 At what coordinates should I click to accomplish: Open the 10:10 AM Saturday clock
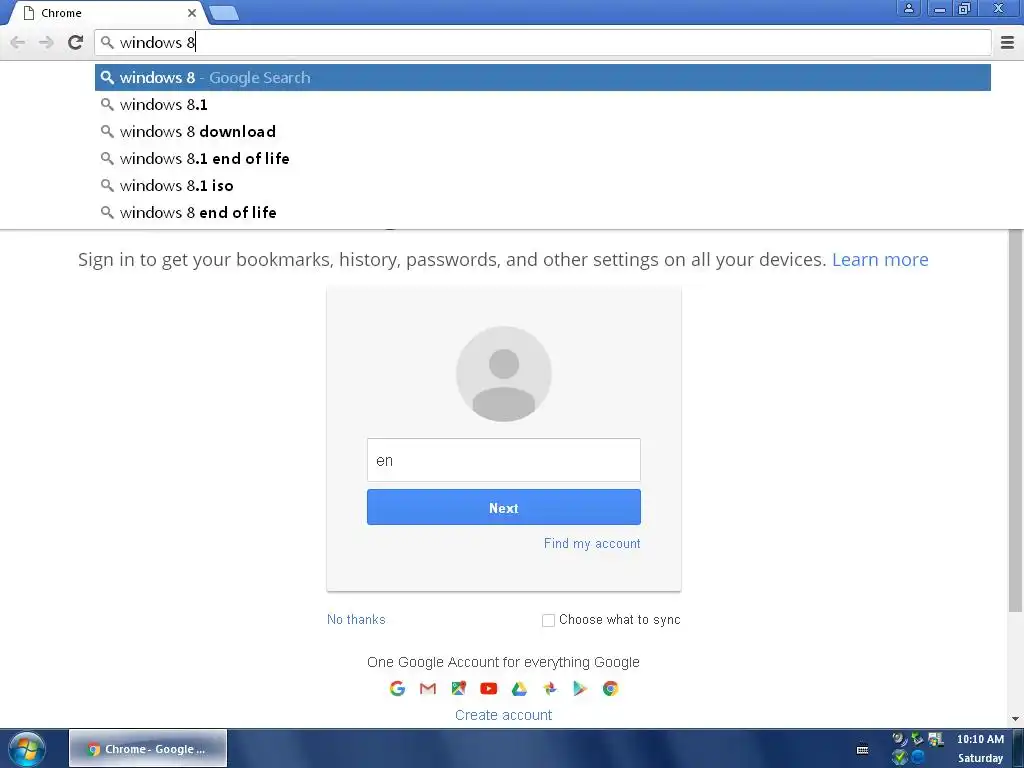point(980,748)
